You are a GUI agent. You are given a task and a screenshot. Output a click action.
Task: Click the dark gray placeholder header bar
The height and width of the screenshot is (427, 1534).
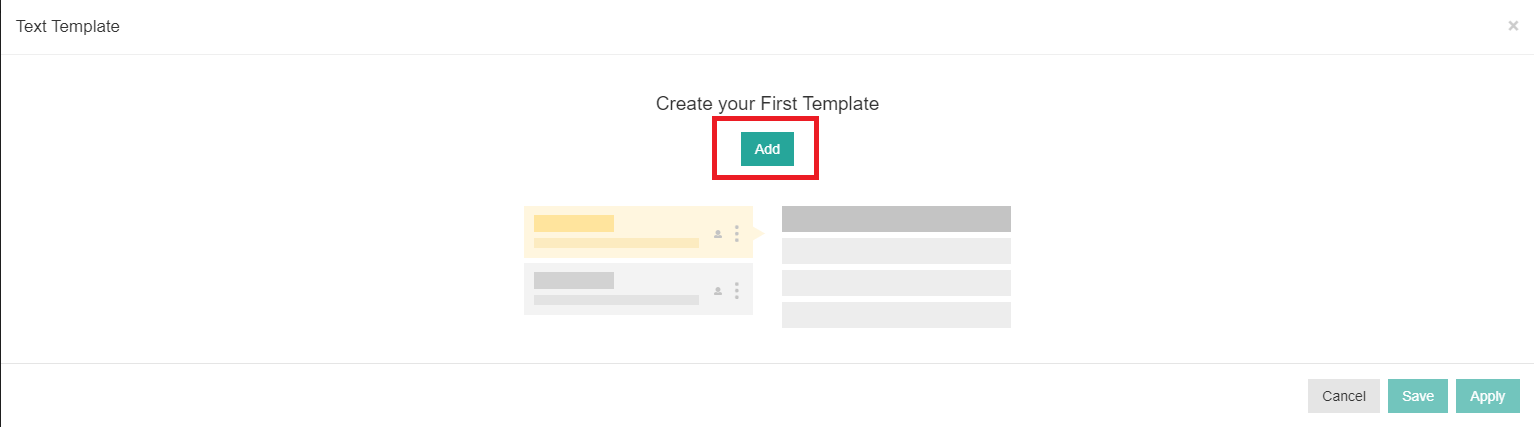tap(896, 219)
